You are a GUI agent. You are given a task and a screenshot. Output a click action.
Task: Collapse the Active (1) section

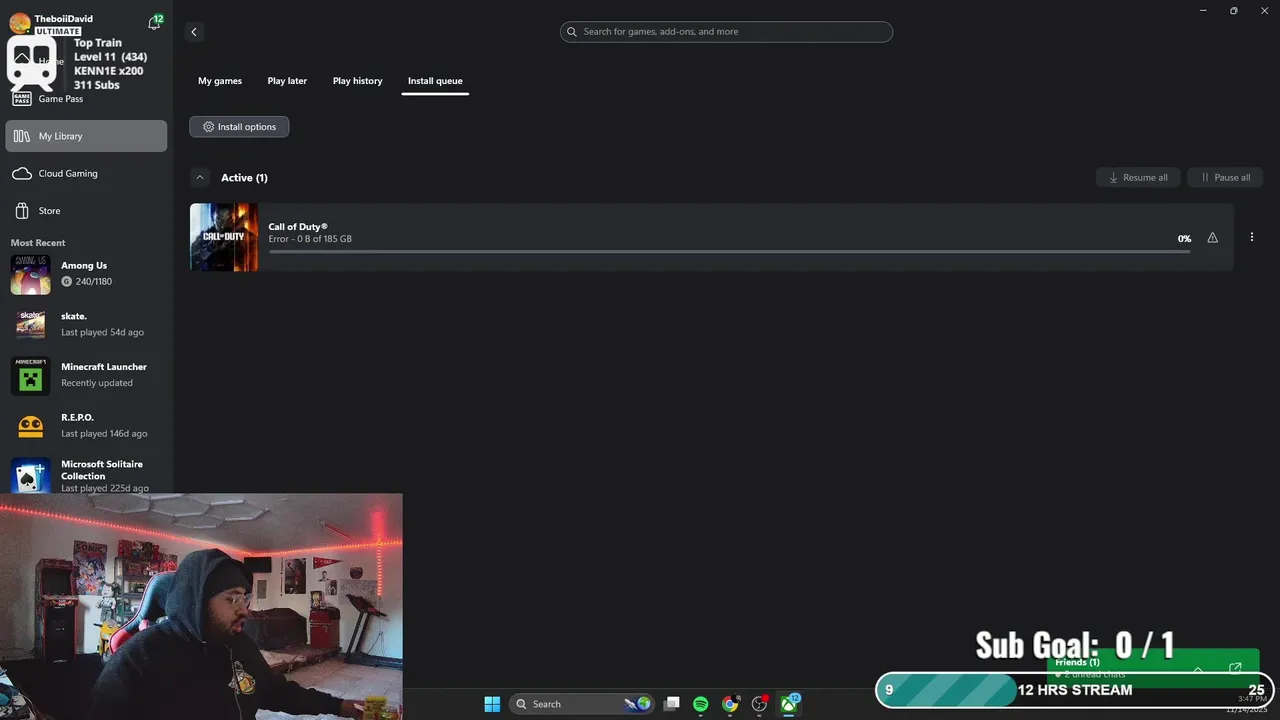pyautogui.click(x=200, y=177)
